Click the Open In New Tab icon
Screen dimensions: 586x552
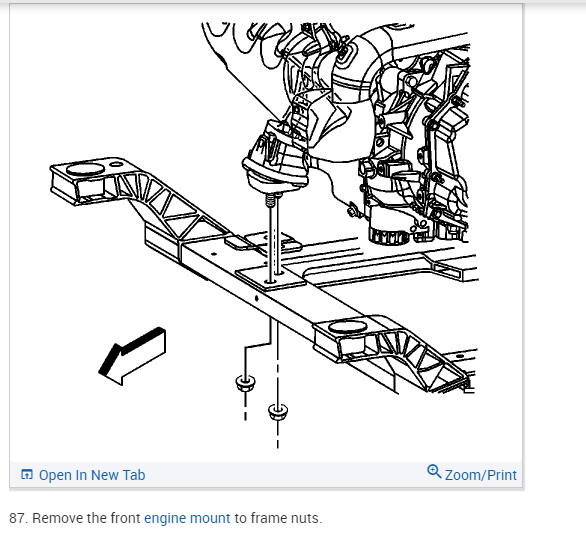(x=27, y=474)
